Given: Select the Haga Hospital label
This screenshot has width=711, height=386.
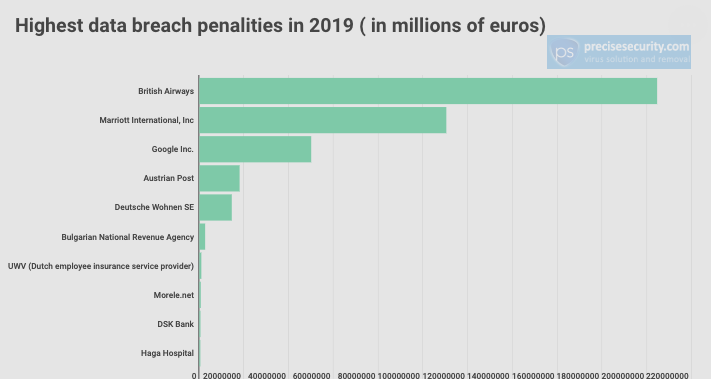Looking at the screenshot, I should (167, 353).
